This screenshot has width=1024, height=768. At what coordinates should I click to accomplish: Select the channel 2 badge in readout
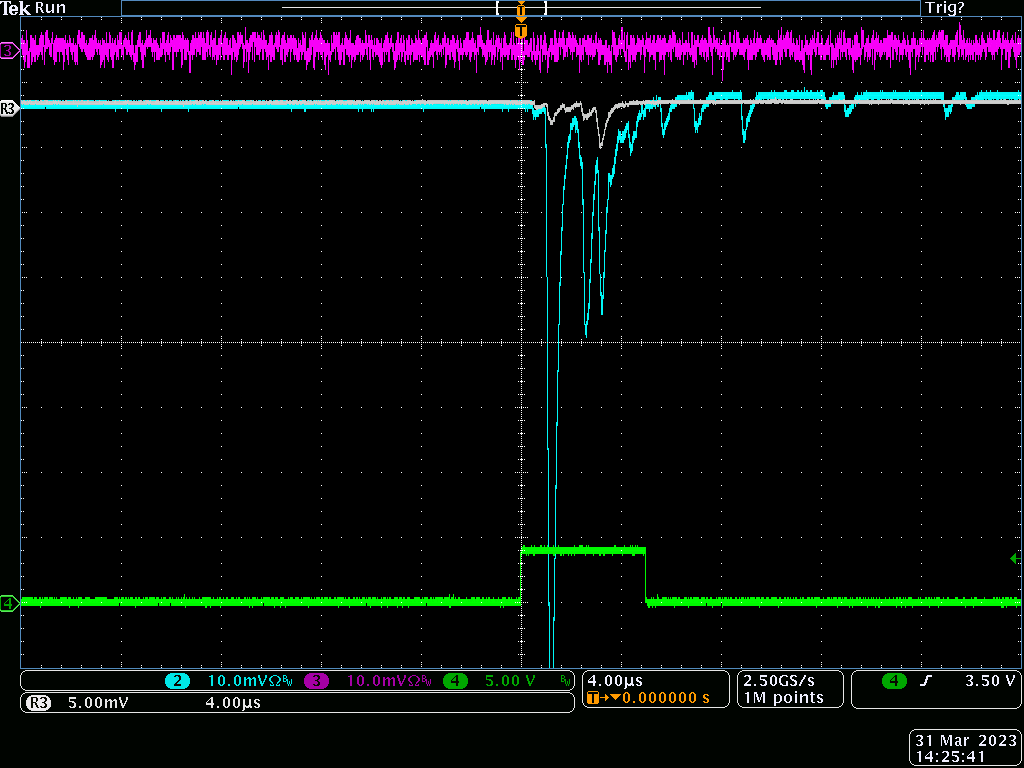178,681
